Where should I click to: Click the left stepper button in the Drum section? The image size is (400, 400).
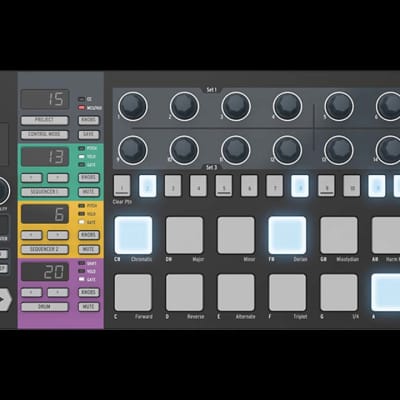click(31, 293)
